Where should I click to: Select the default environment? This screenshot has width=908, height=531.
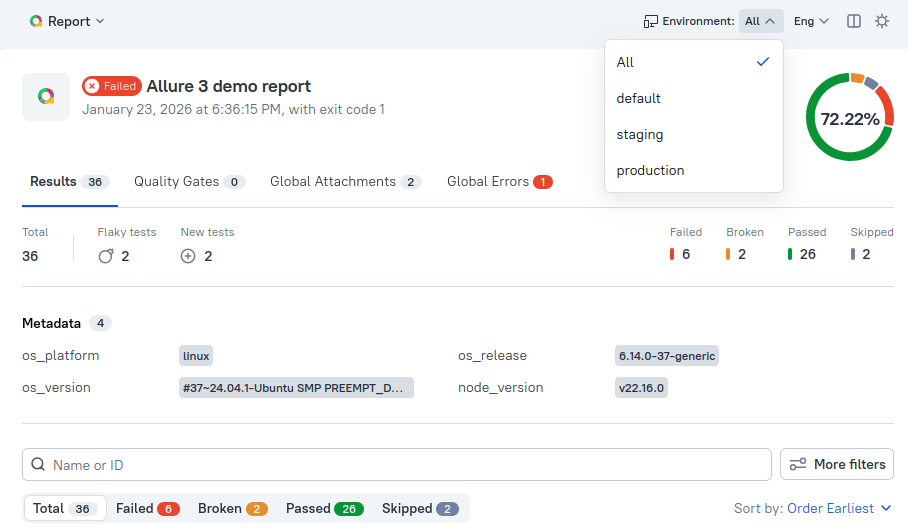pyautogui.click(x=693, y=98)
